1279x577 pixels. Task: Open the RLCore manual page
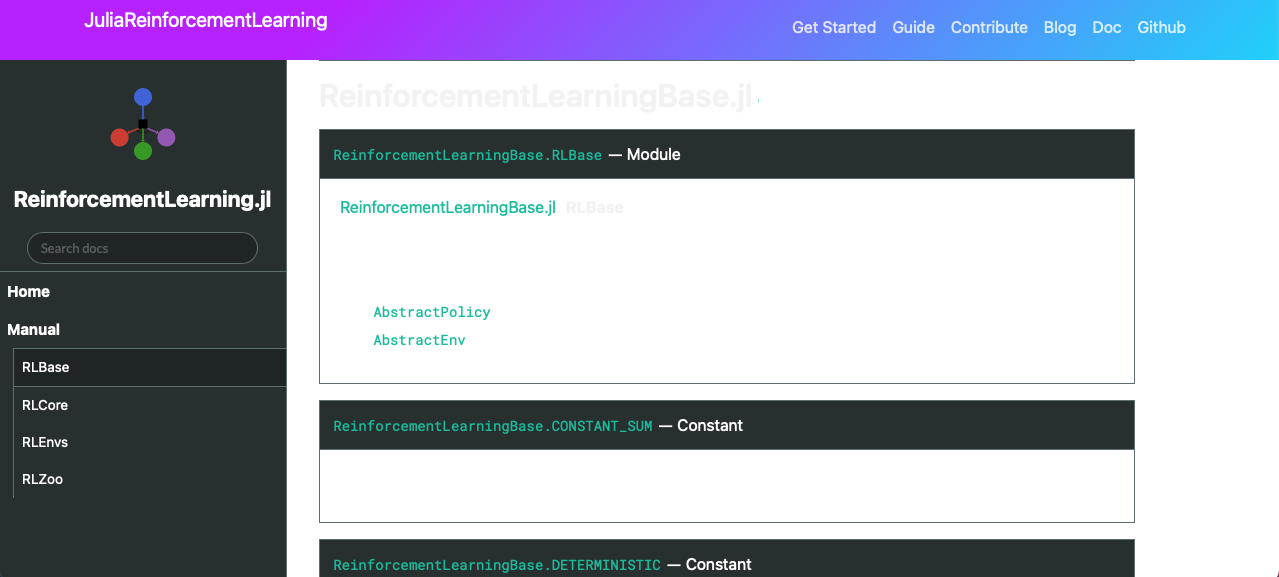click(x=45, y=404)
